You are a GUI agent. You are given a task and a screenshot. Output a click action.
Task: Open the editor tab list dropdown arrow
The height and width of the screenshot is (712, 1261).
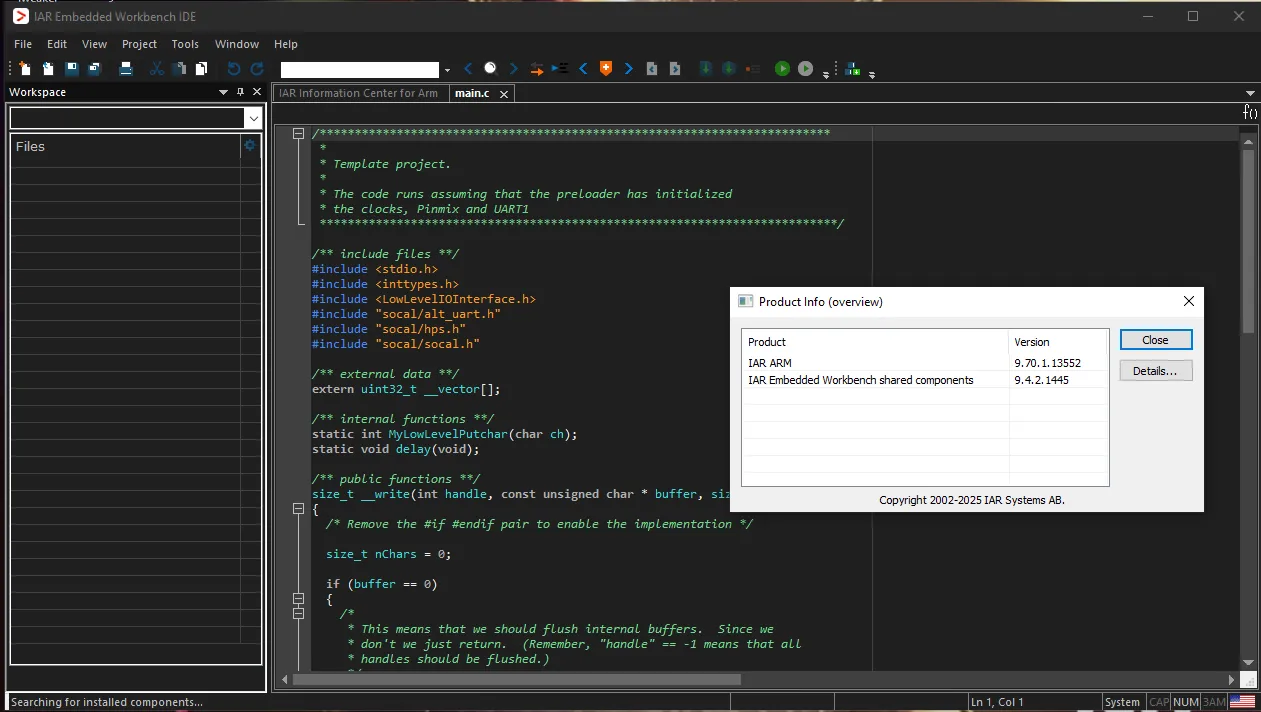(1250, 93)
